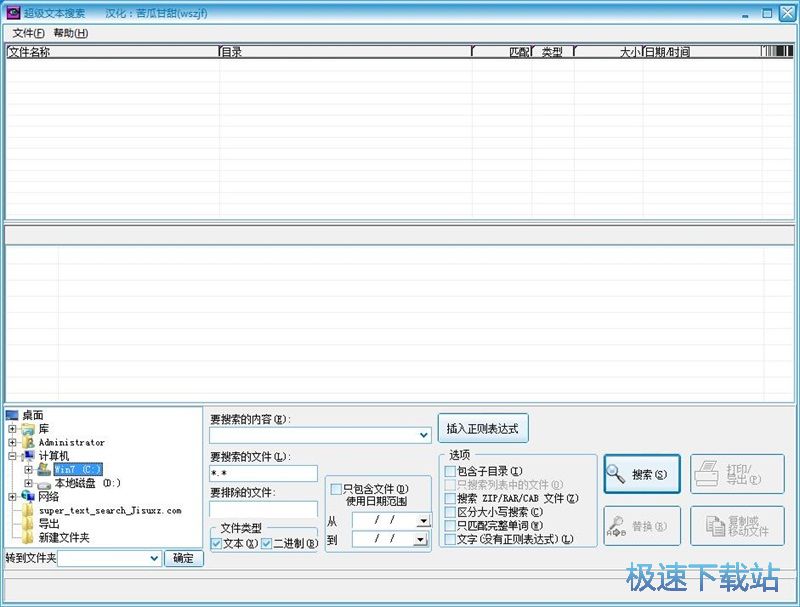Expand the 网络 tree node
This screenshot has height=607, width=800.
coord(13,496)
